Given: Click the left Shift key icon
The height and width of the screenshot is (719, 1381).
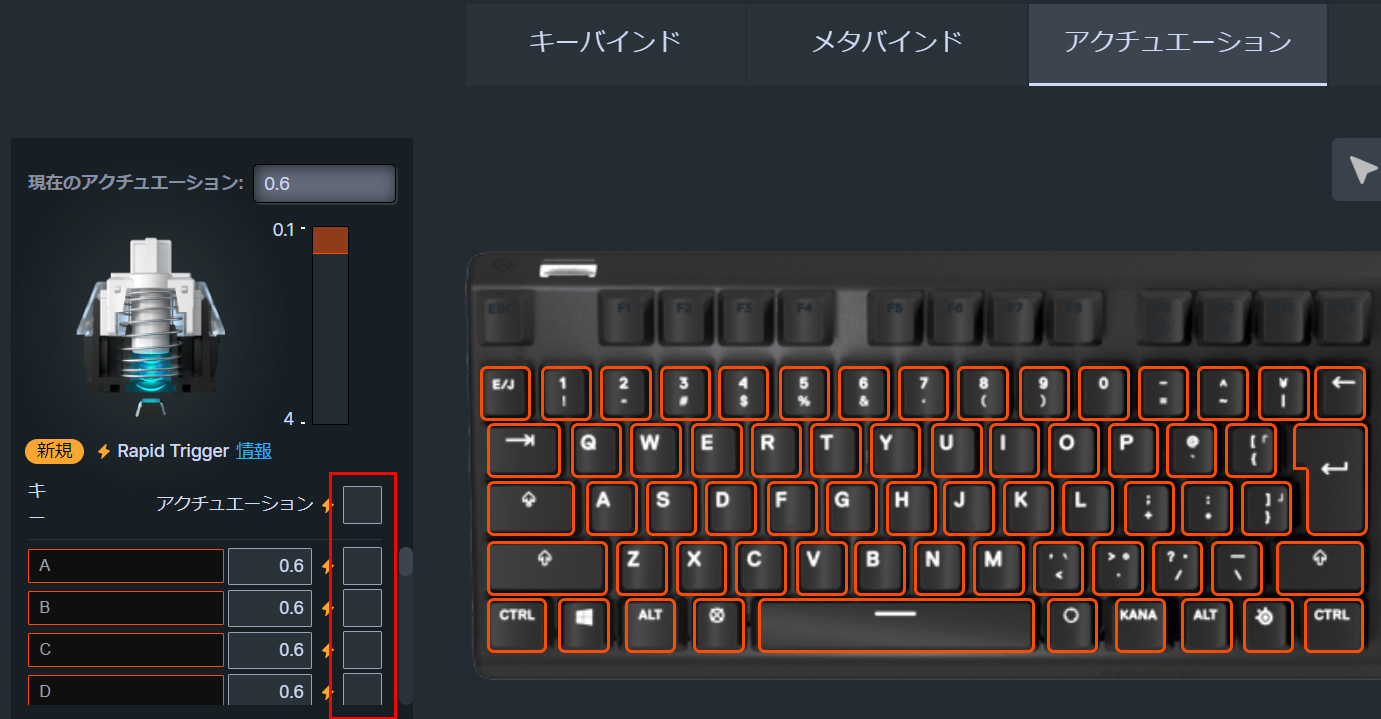Looking at the screenshot, I should (x=547, y=568).
